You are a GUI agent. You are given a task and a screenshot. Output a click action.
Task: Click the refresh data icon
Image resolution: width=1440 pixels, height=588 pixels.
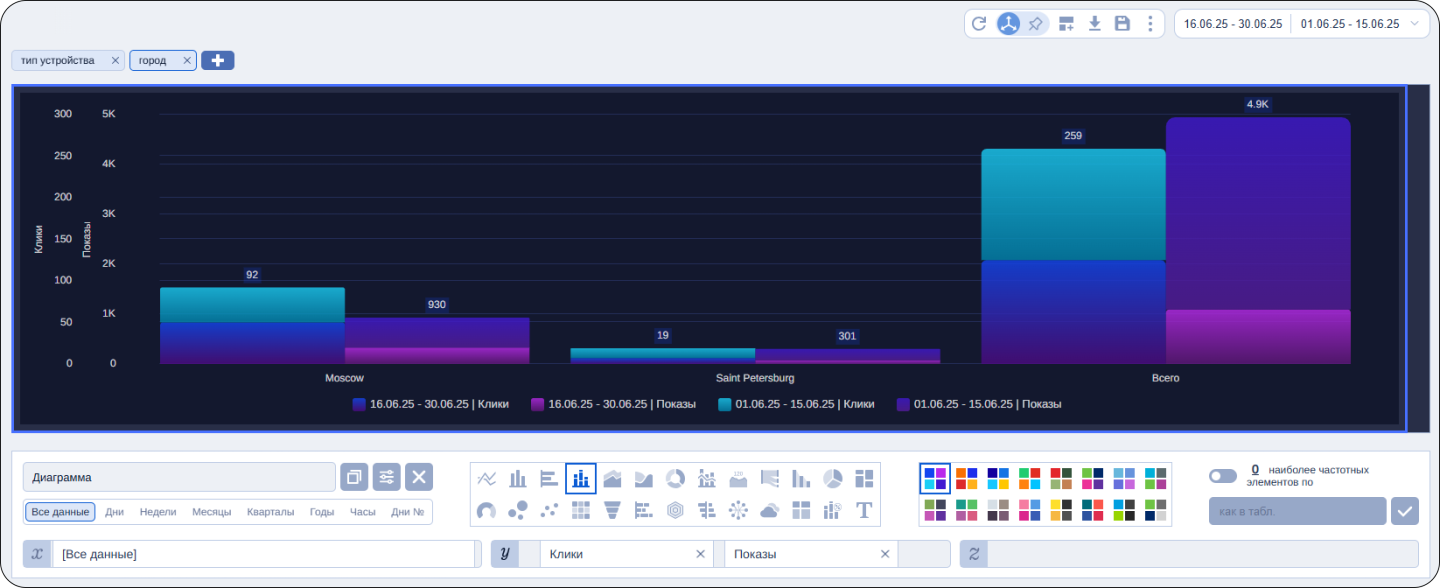tap(979, 24)
